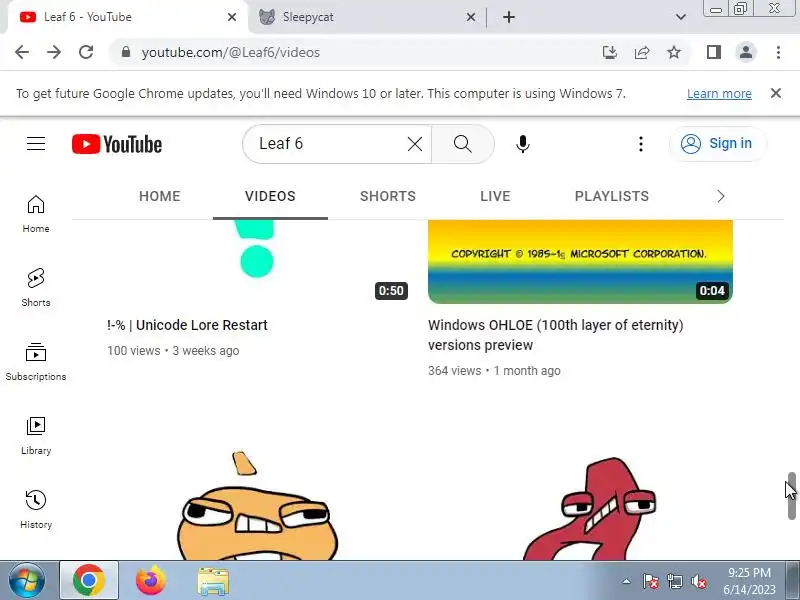Screen dimensions: 800x600
Task: Open Windows OHLOE versions preview video title
Action: tap(556, 335)
